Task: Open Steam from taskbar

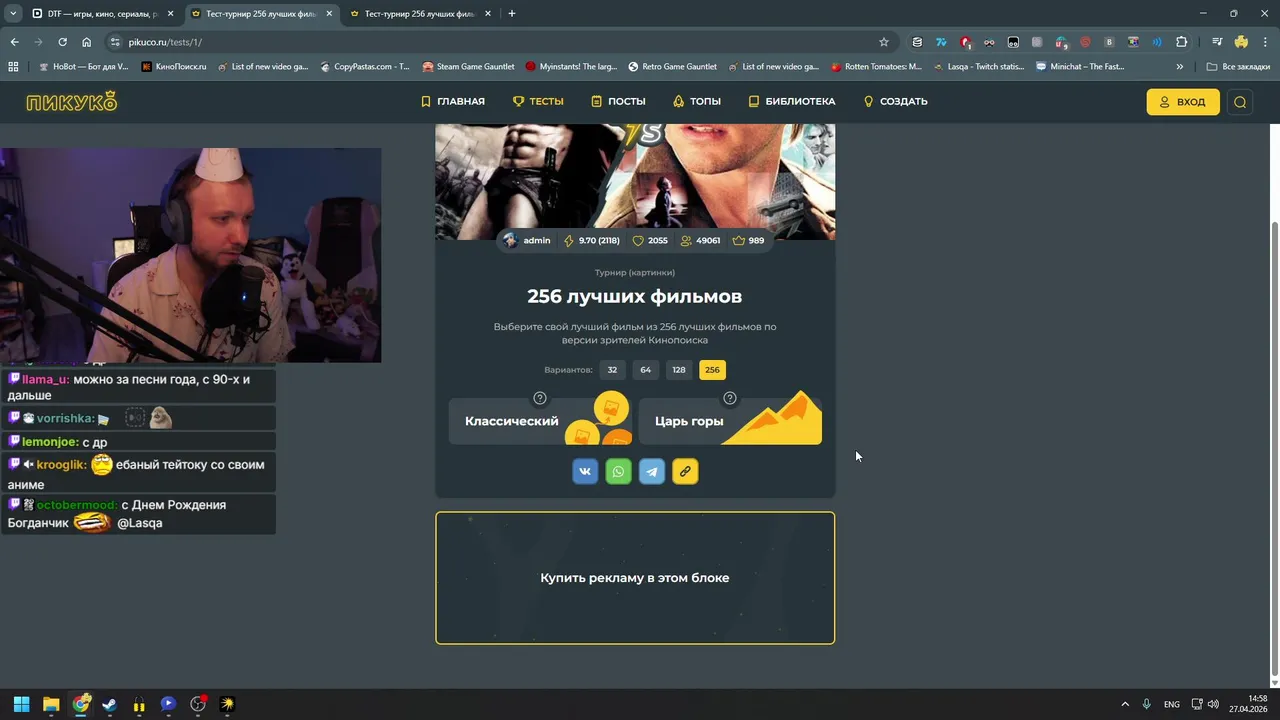Action: 109,704
